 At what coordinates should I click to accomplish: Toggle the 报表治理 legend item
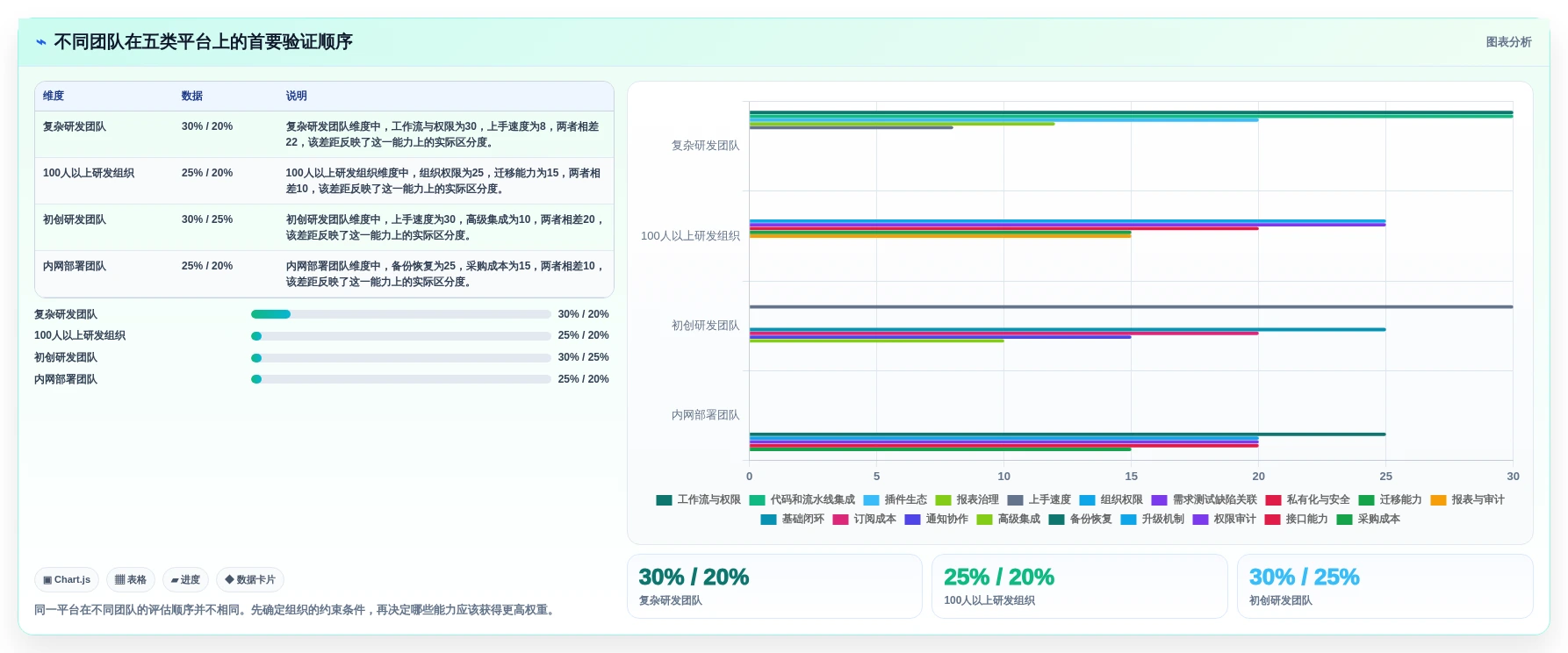(x=967, y=499)
